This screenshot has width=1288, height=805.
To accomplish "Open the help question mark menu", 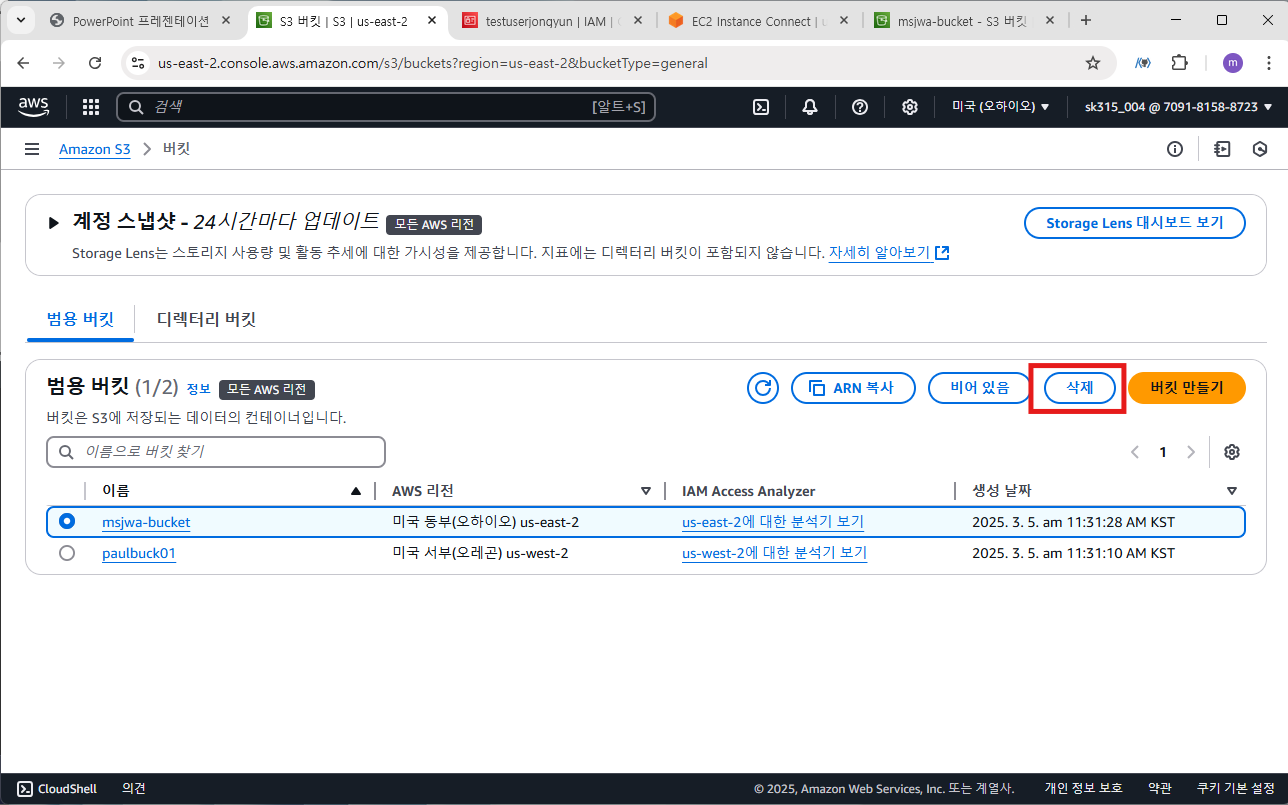I will point(860,107).
